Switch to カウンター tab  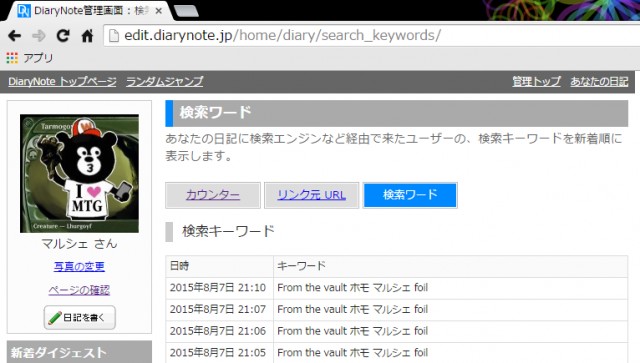[213, 195]
